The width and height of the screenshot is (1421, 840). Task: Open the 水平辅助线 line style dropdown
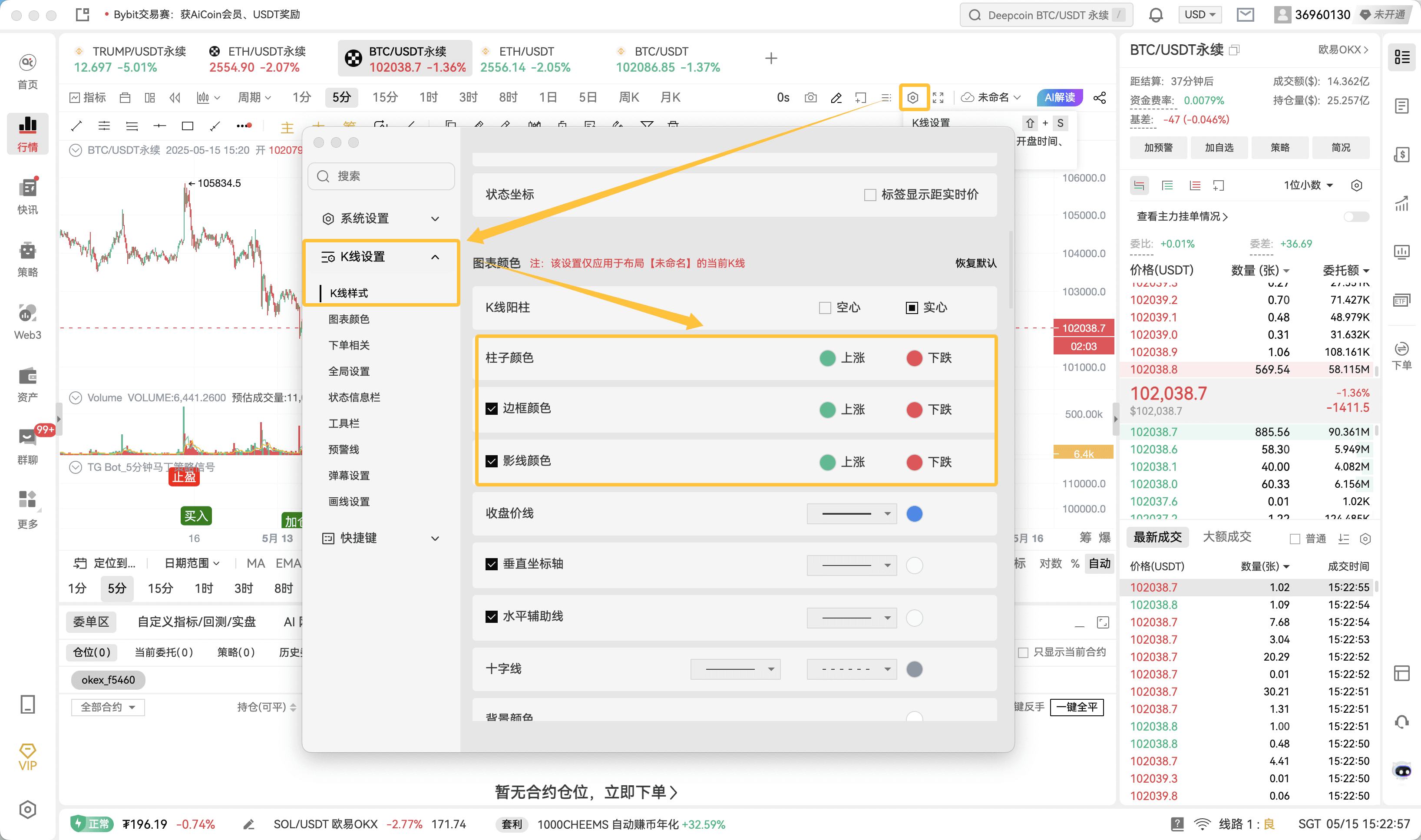coord(851,618)
